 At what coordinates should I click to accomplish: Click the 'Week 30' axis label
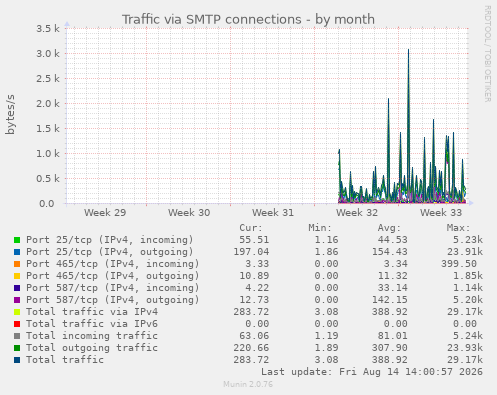[189, 213]
